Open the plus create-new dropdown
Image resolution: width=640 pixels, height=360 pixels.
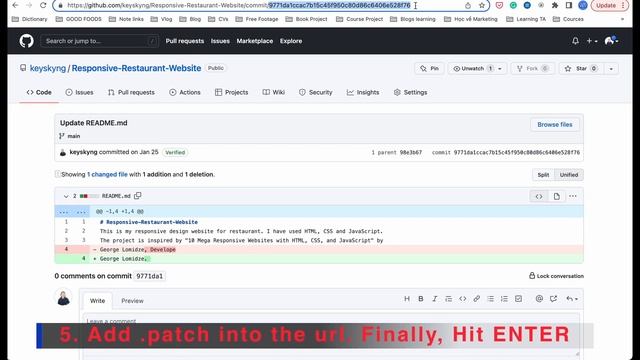(x=592, y=41)
